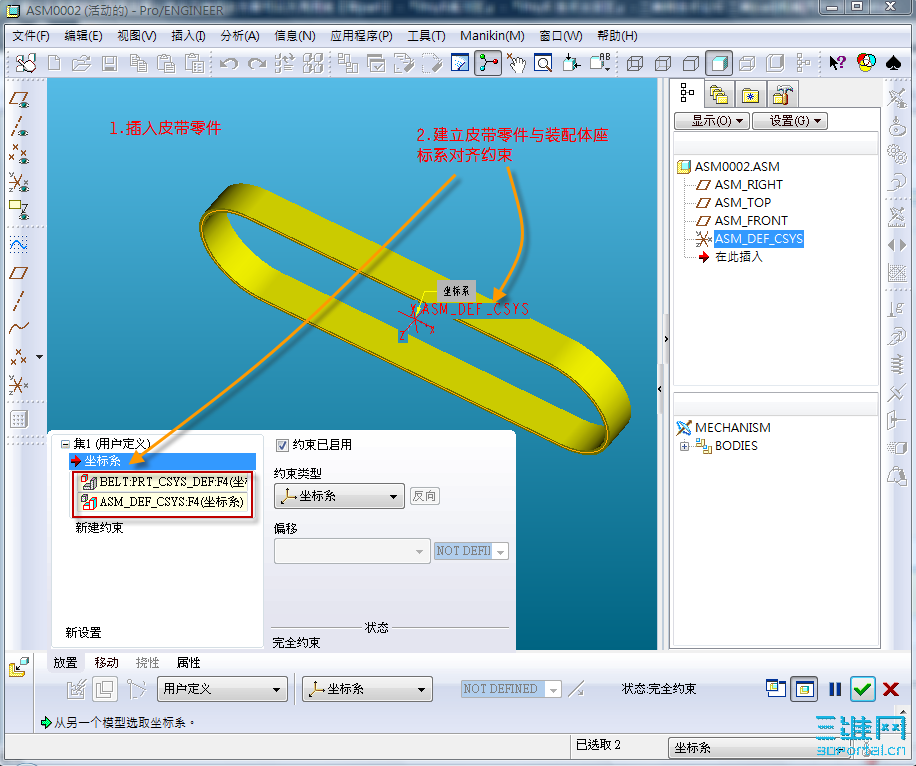Click the context help arrow-question icon
916x766 pixels.
pos(837,63)
